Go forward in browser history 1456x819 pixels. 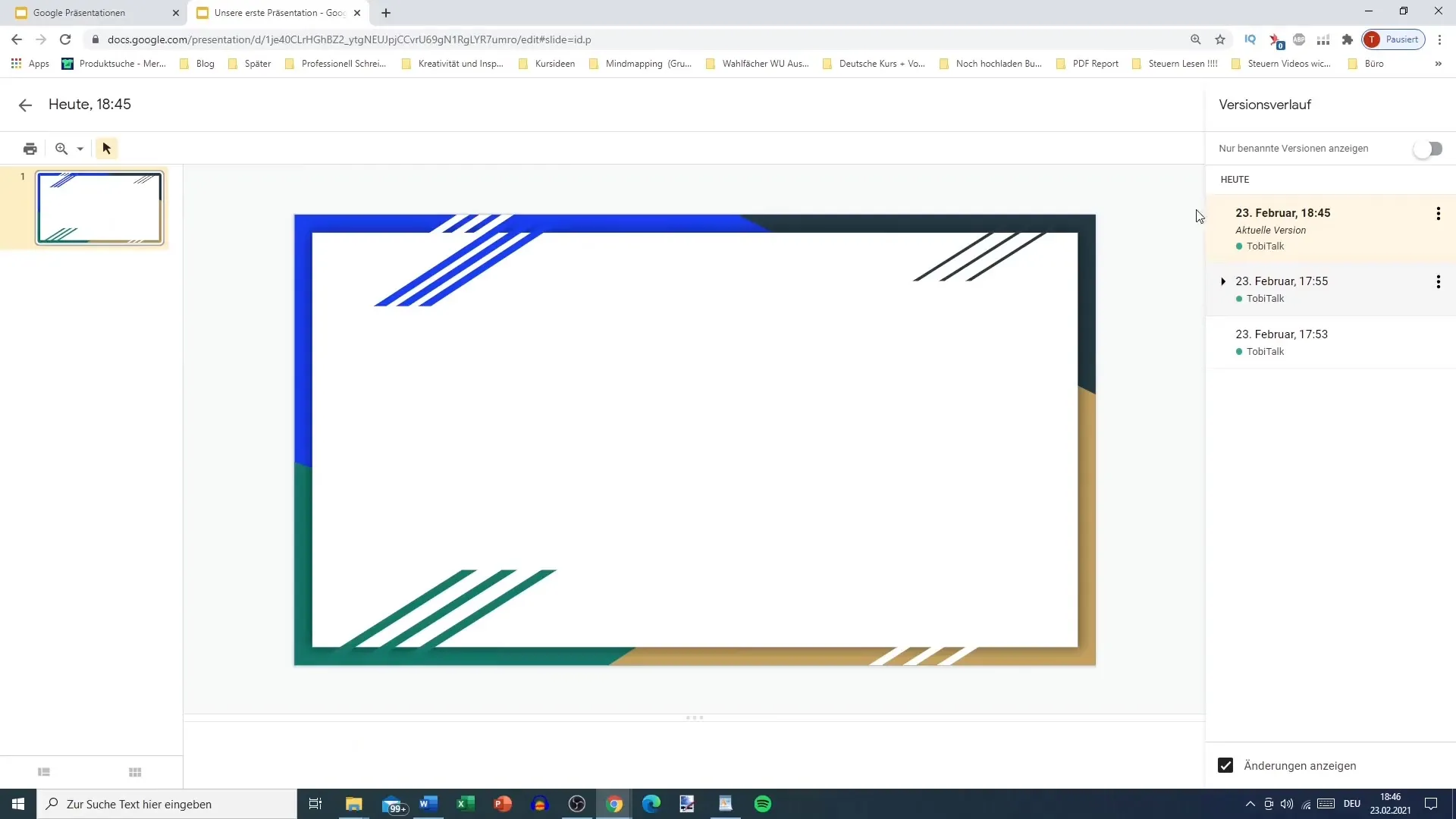click(x=41, y=39)
